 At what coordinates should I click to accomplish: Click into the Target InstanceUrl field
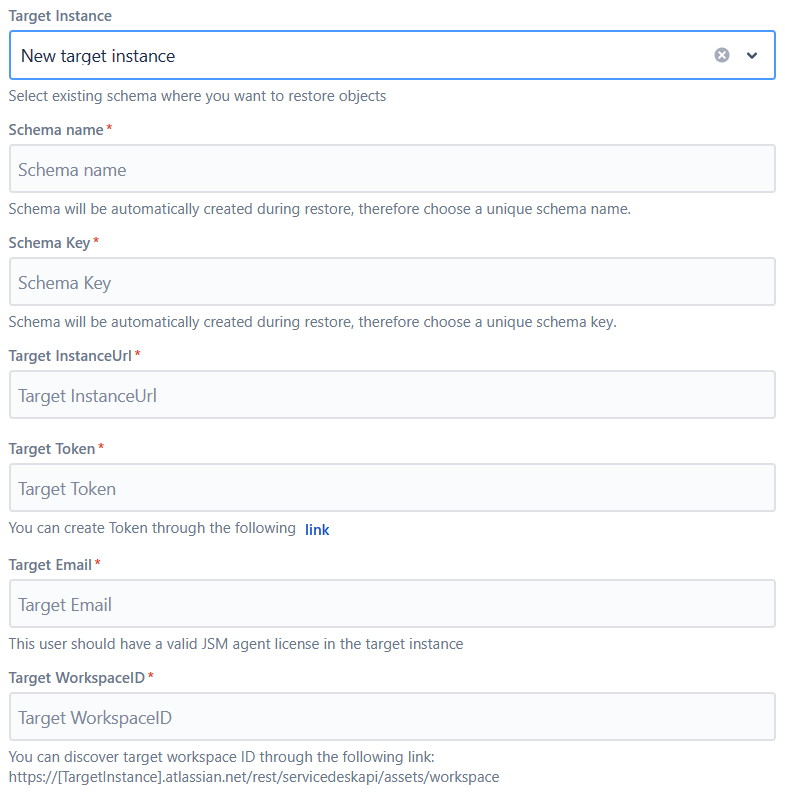392,395
